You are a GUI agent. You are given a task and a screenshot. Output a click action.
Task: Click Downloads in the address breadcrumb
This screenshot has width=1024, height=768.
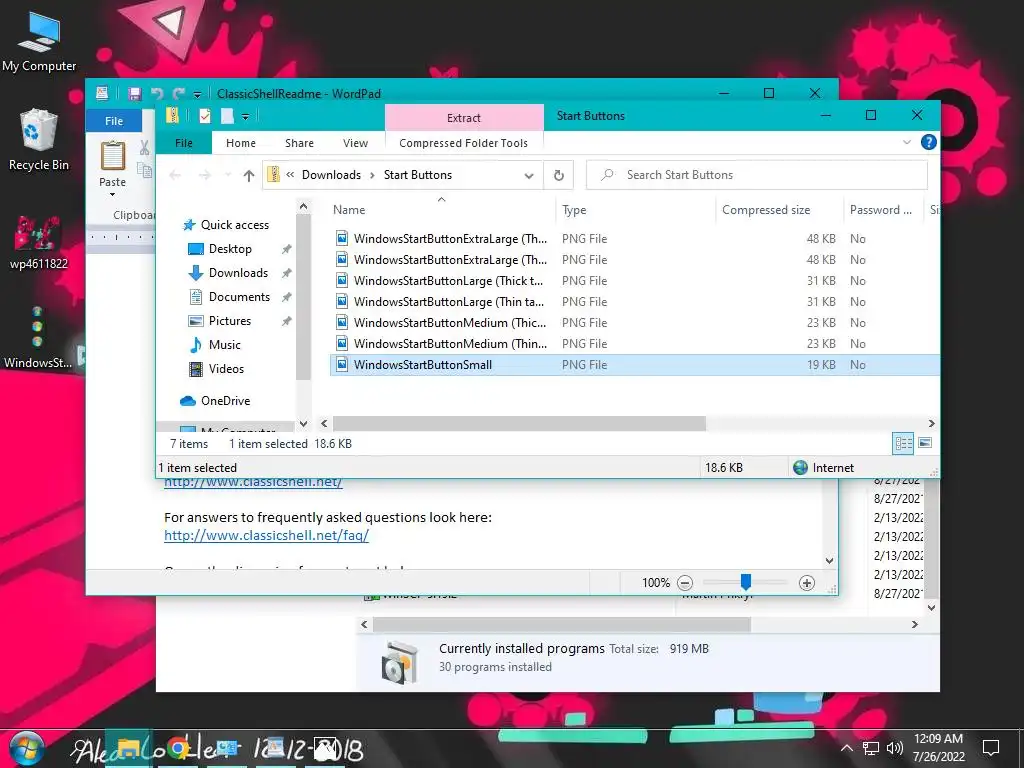pos(331,175)
